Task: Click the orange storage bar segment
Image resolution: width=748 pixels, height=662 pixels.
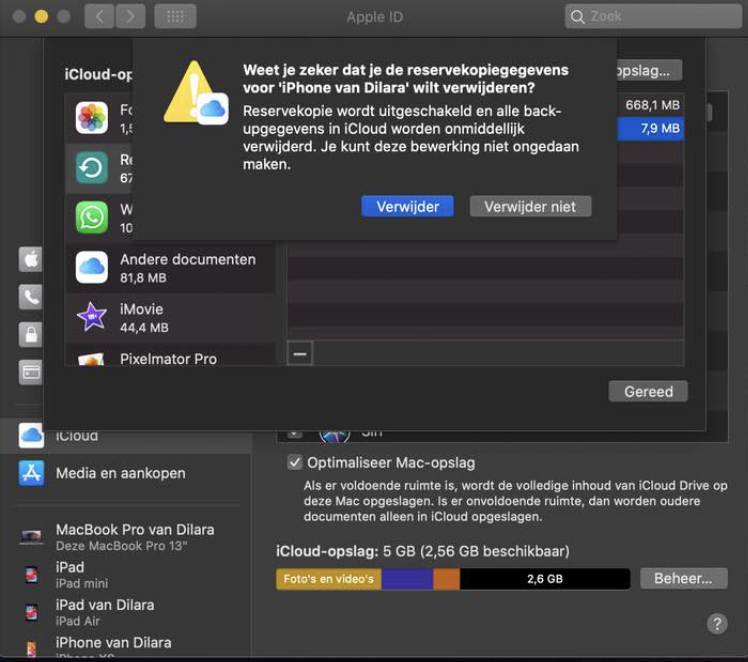Action: [447, 579]
